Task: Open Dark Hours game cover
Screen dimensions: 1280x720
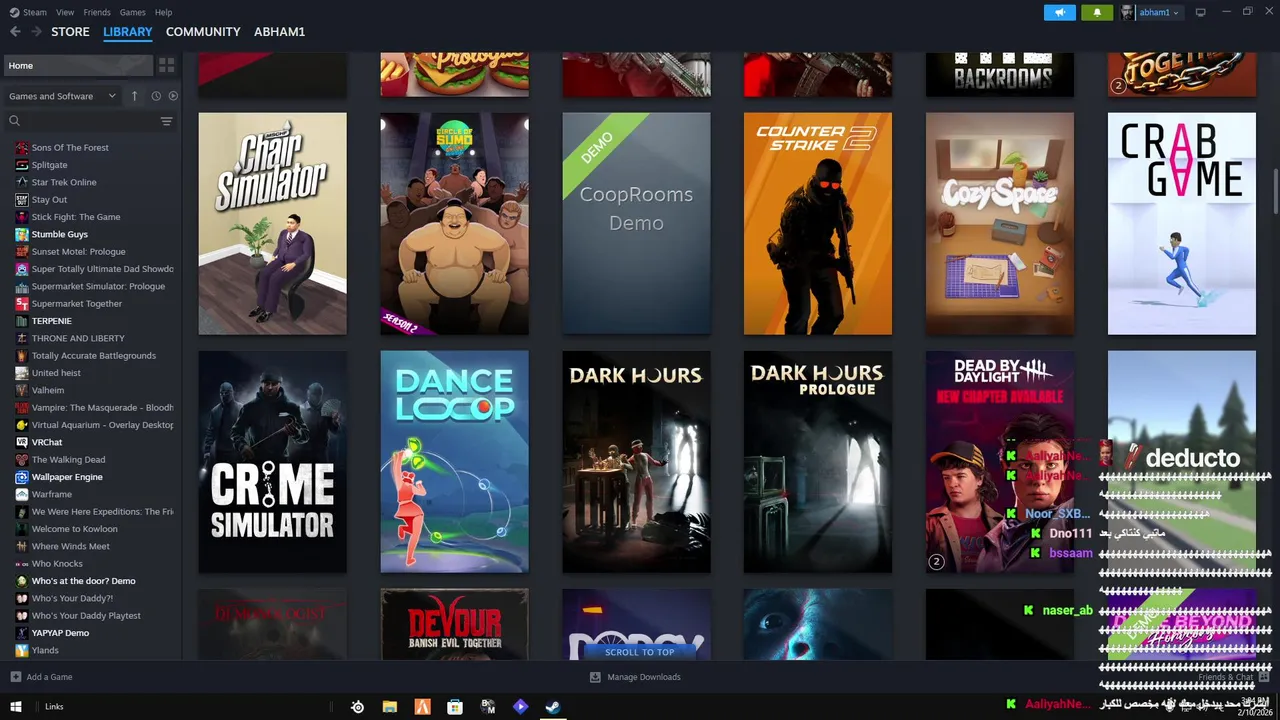Action: click(x=636, y=461)
